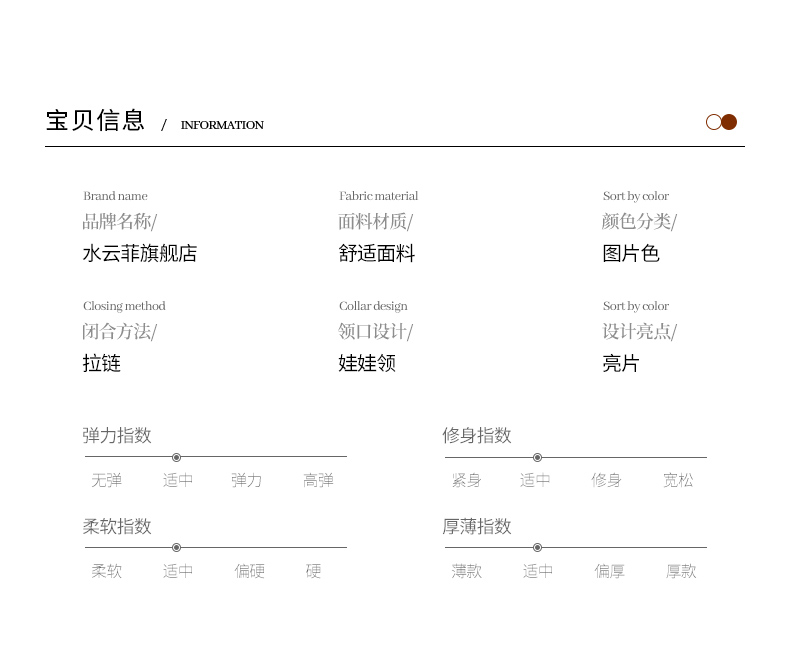Click the 'Brand name' label
The width and height of the screenshot is (790, 659).
pos(115,196)
